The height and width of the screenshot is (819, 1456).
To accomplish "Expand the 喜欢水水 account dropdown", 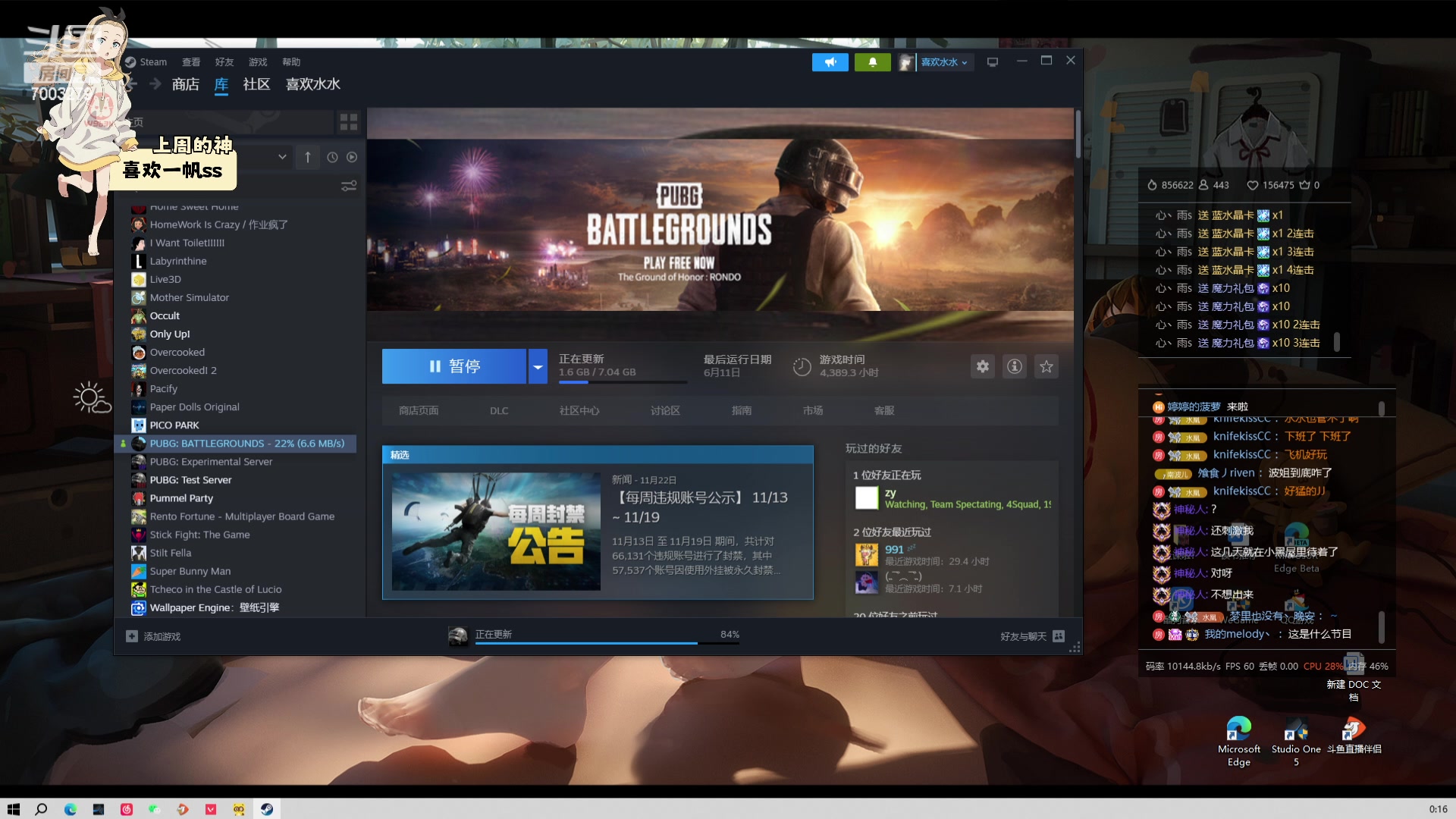I will point(943,62).
